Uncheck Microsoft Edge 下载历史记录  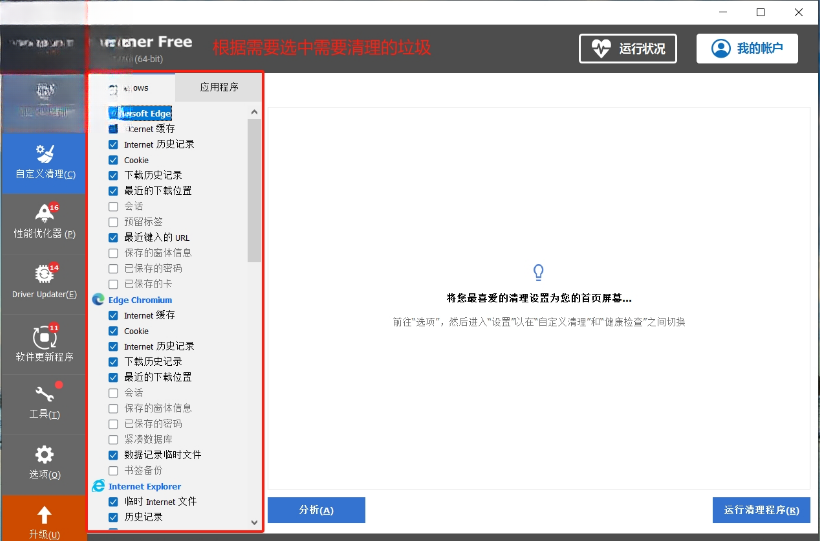tap(113, 175)
